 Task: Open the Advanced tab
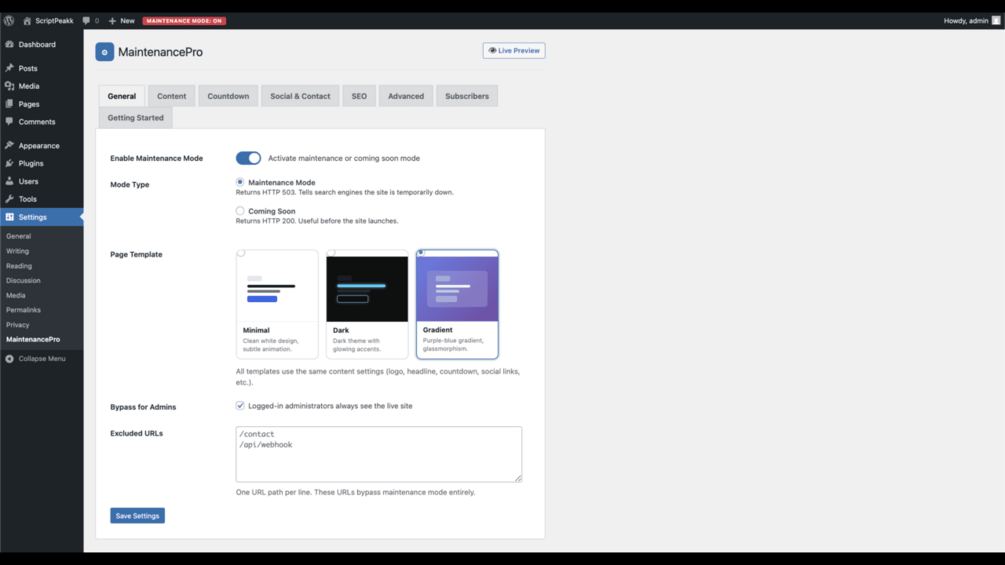tap(406, 96)
